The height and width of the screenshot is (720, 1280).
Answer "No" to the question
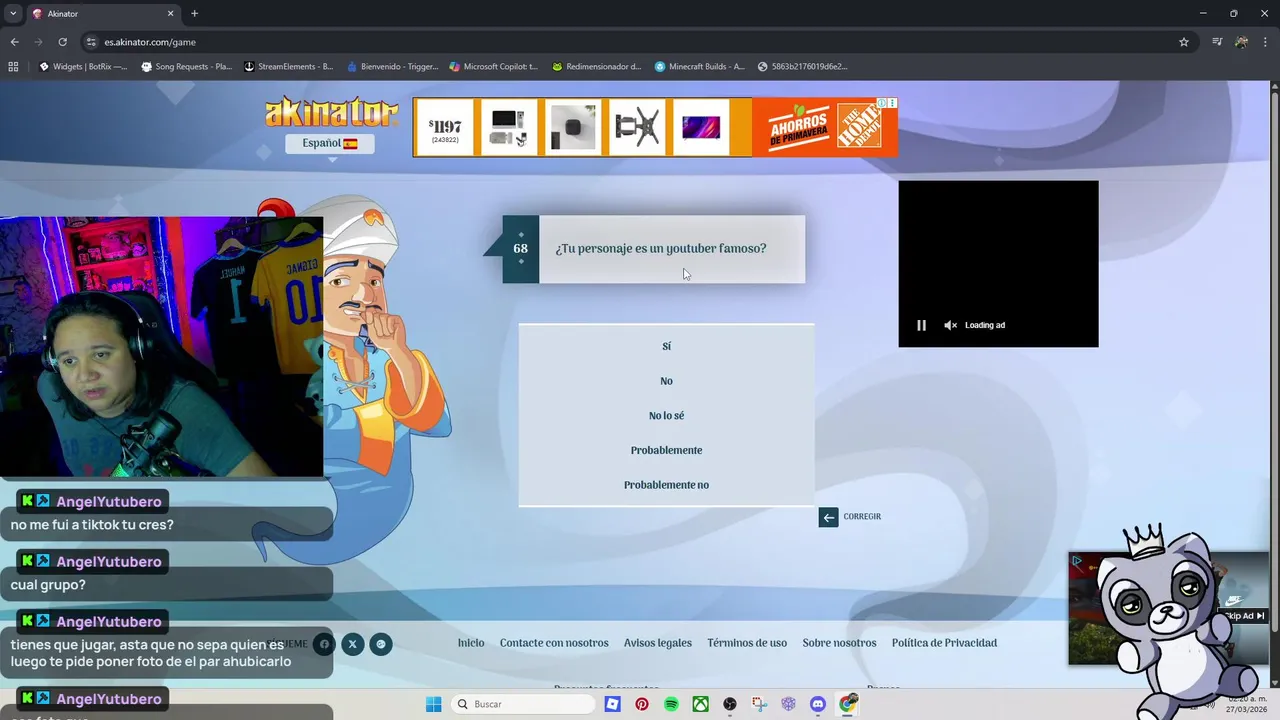tap(666, 381)
